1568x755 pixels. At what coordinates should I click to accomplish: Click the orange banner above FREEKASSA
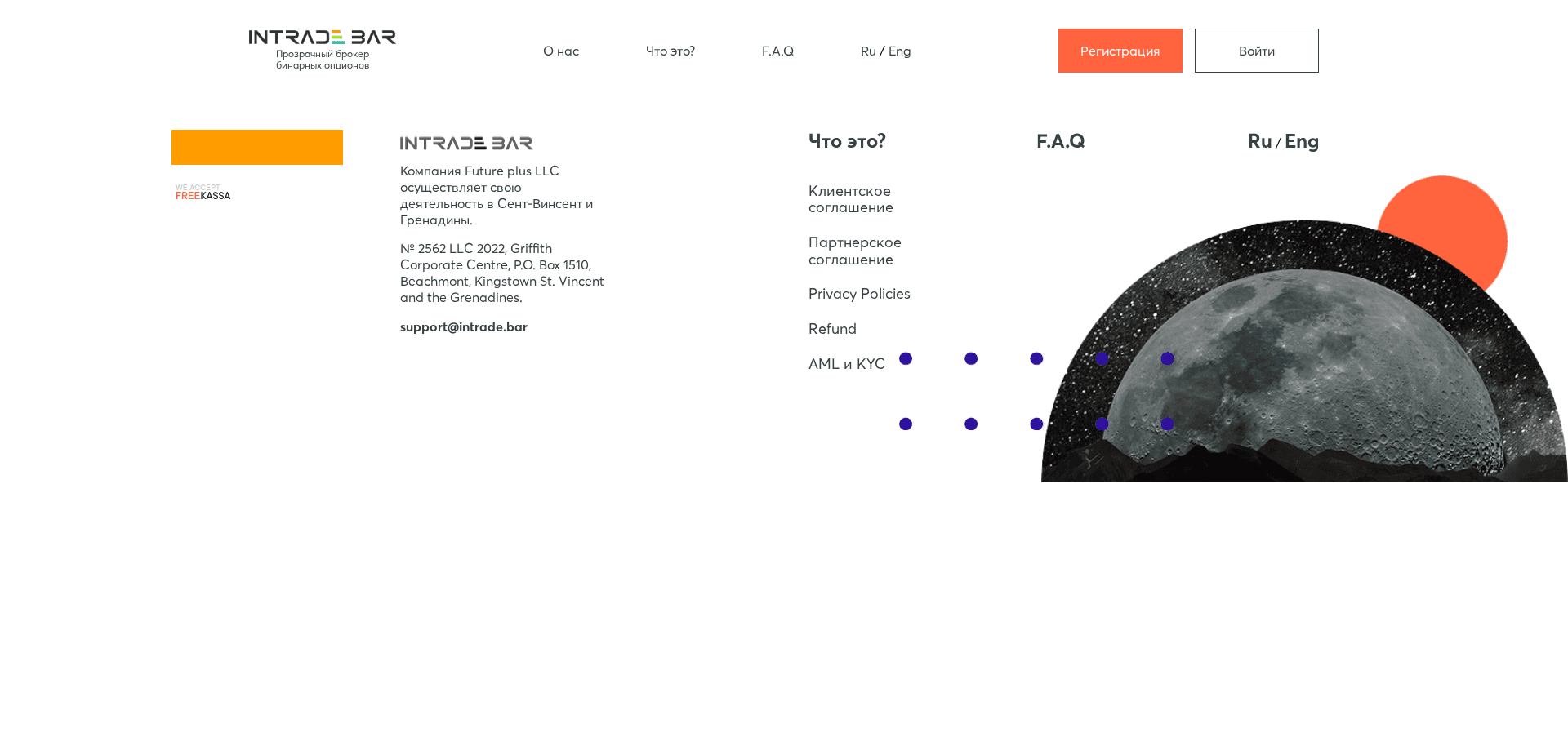(x=256, y=147)
